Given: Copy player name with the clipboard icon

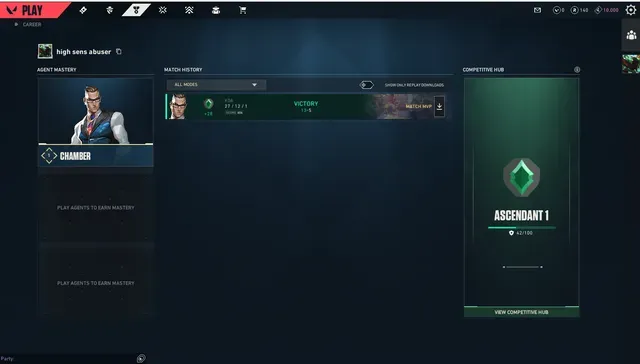Looking at the screenshot, I should (x=119, y=51).
